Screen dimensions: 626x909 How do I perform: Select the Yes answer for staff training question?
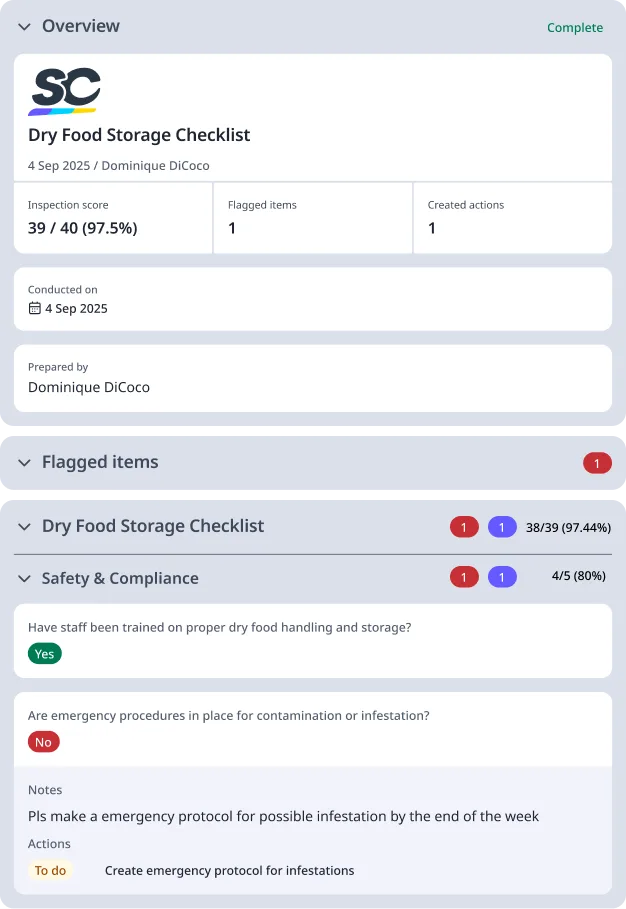[44, 653]
